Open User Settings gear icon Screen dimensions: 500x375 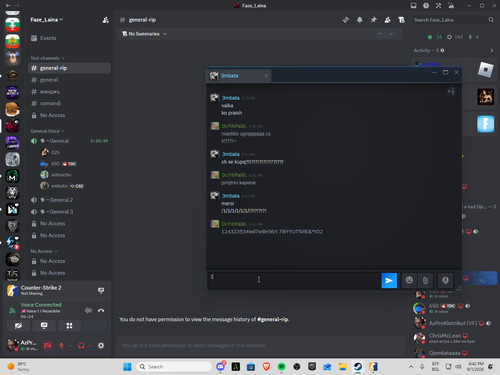101,346
